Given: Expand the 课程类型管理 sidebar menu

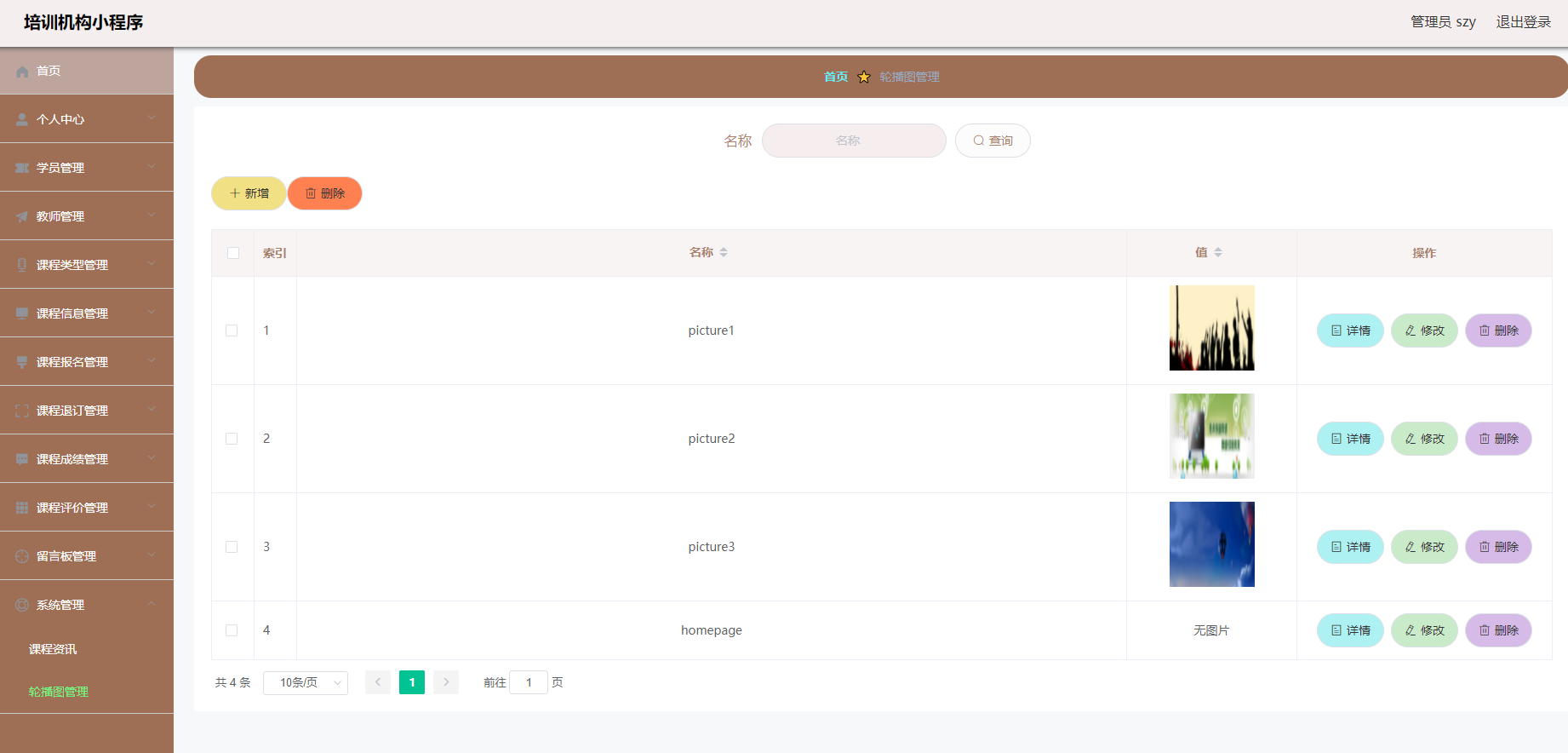Looking at the screenshot, I should pos(87,265).
